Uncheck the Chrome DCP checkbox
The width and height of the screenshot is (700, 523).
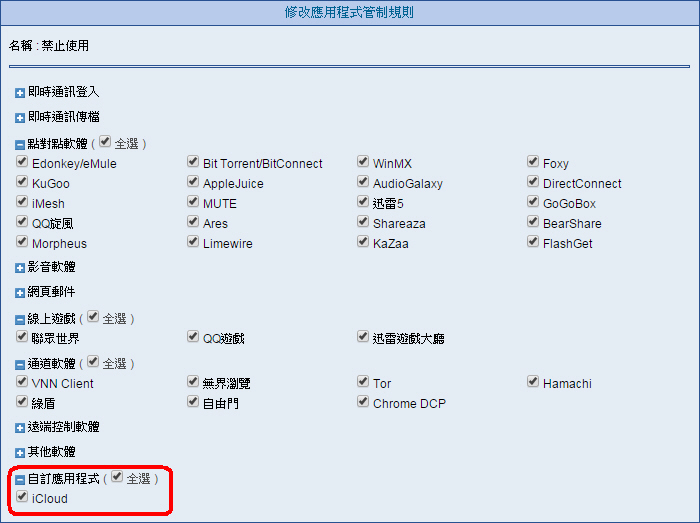[x=363, y=401]
